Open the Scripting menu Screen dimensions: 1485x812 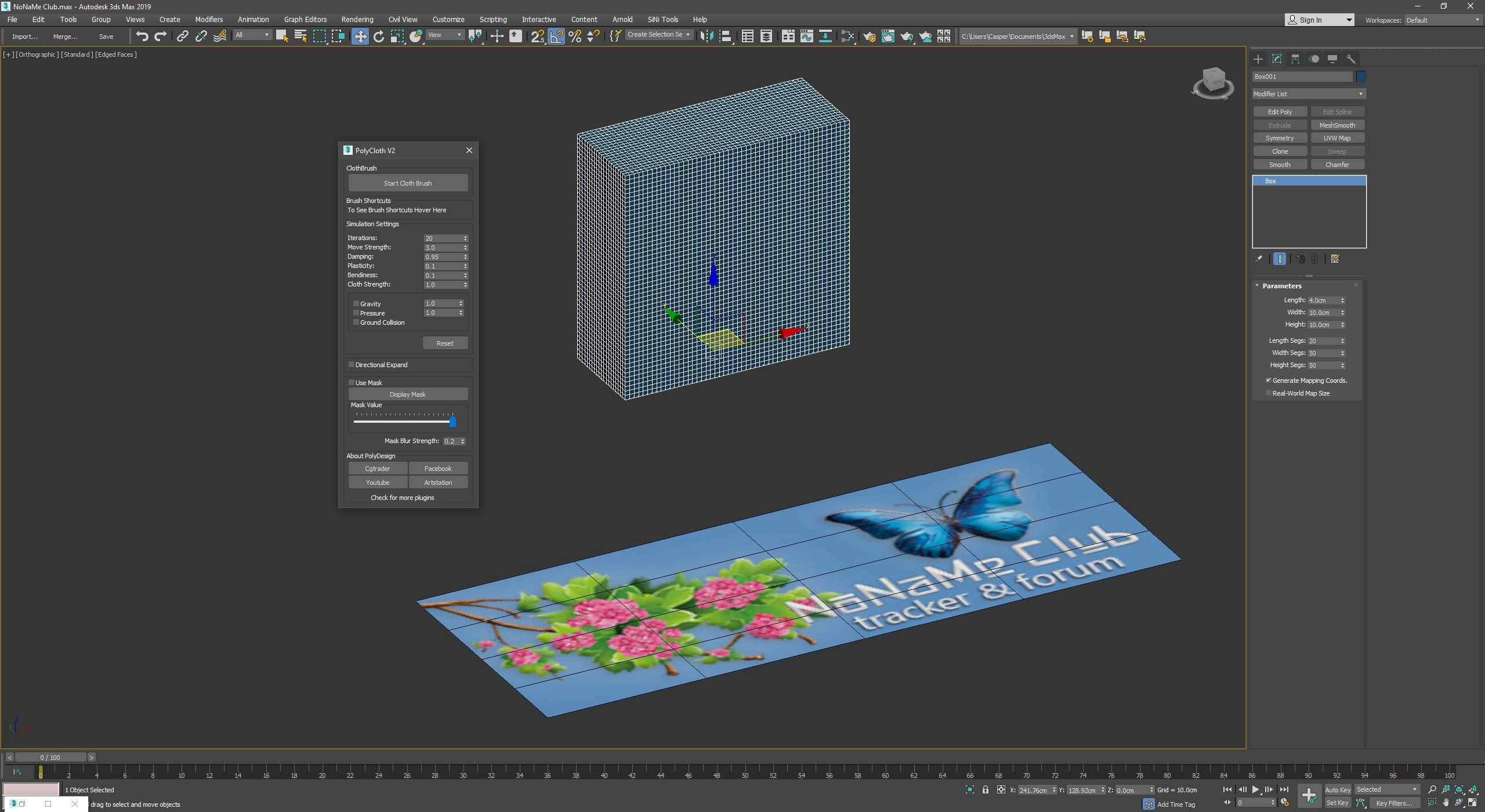(x=493, y=19)
